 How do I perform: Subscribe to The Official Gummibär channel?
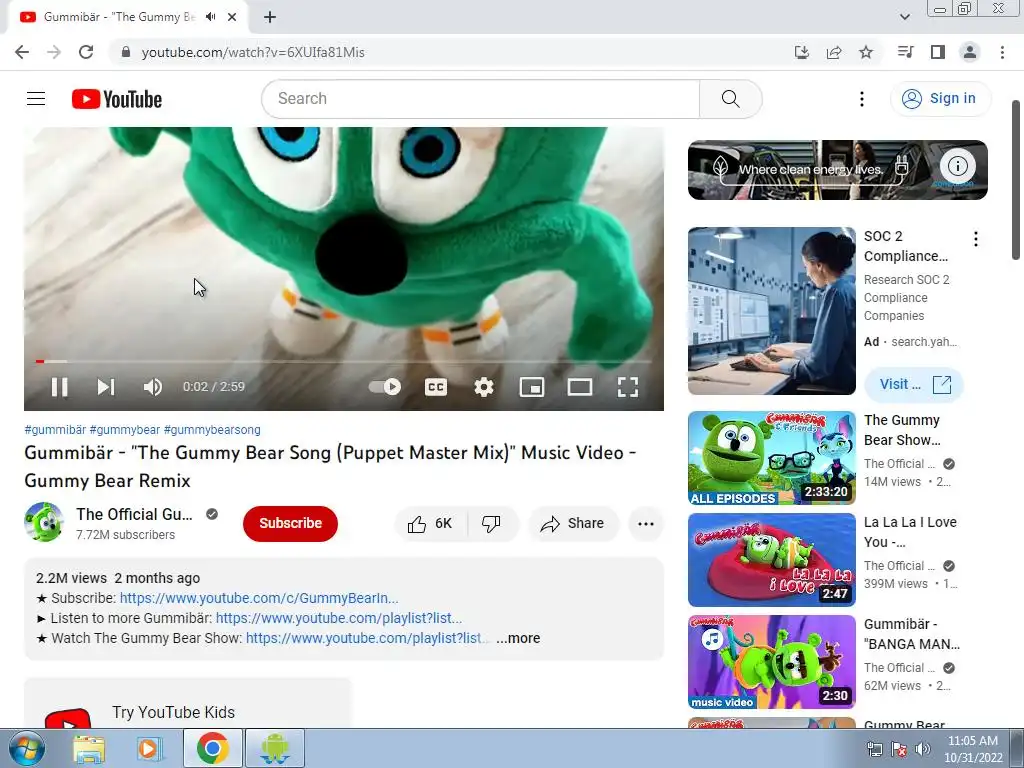[x=291, y=523]
